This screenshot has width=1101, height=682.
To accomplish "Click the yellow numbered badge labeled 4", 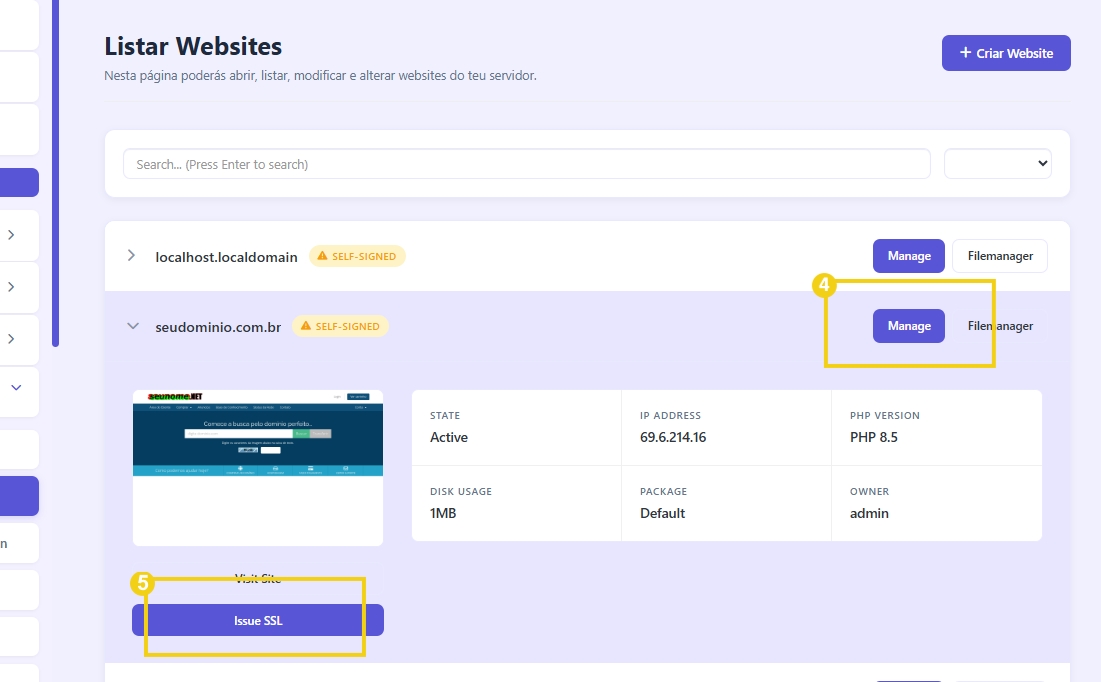I will pyautogui.click(x=823, y=287).
